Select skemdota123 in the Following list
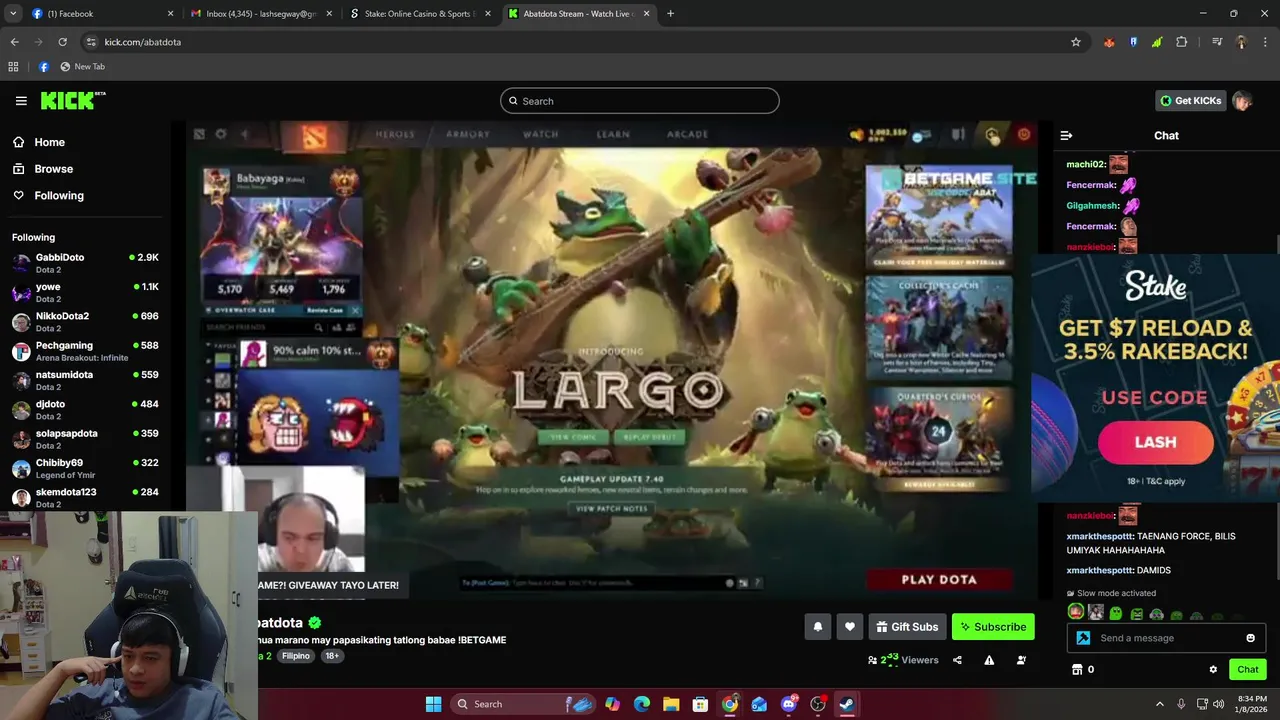1280x720 pixels. pyautogui.click(x=85, y=497)
